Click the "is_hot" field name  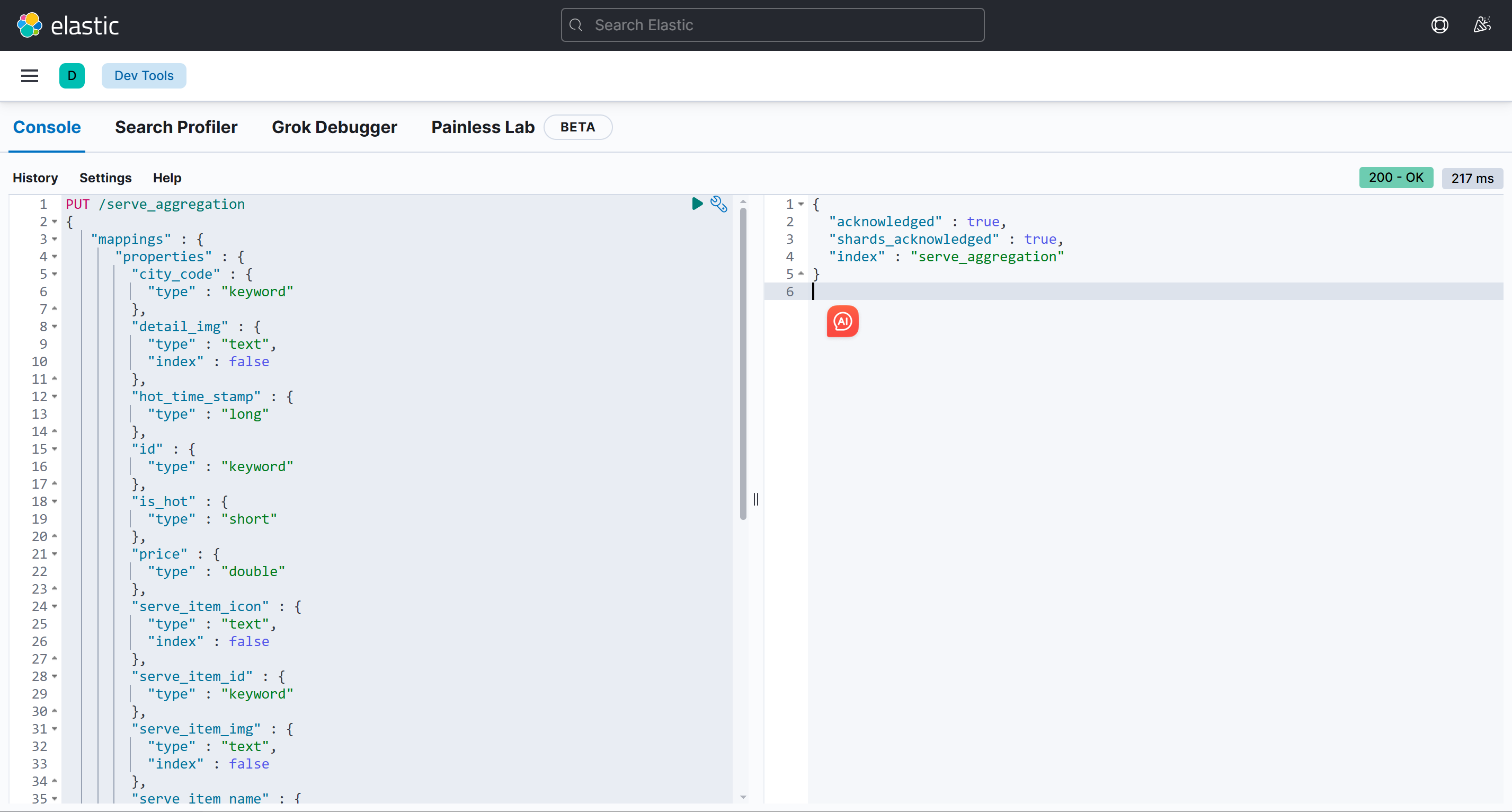(x=163, y=502)
